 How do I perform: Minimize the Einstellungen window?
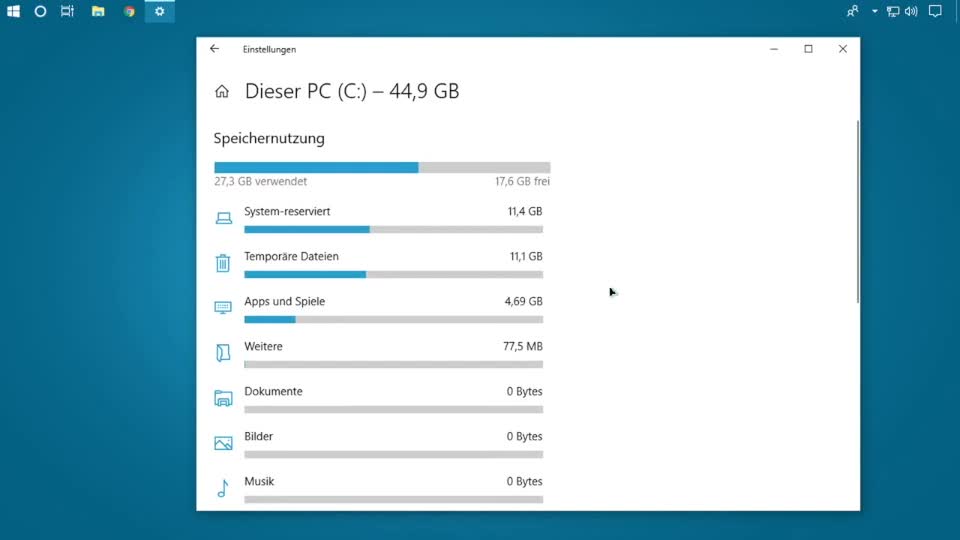(774, 49)
